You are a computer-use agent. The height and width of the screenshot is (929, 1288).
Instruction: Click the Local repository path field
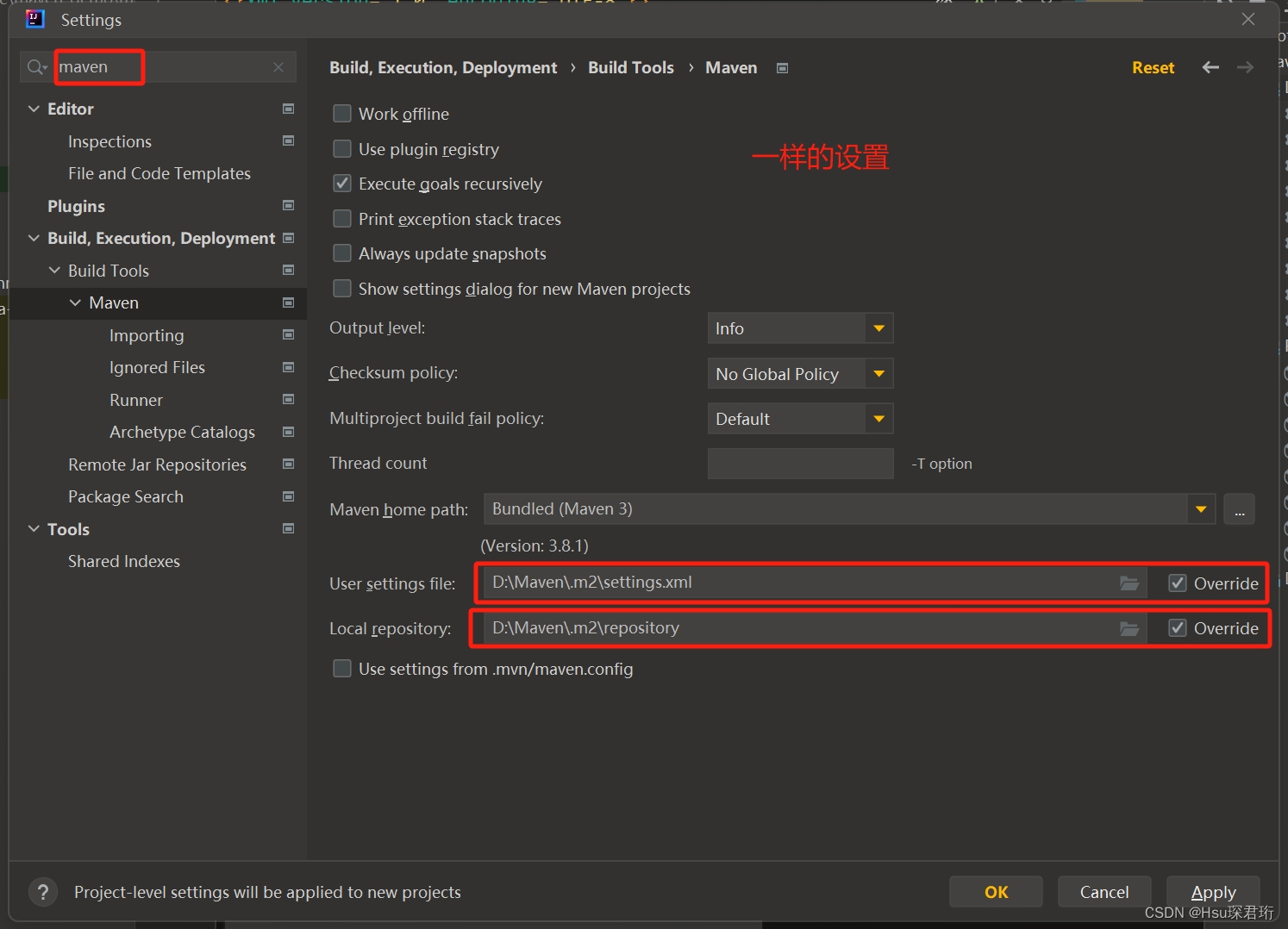(x=815, y=628)
